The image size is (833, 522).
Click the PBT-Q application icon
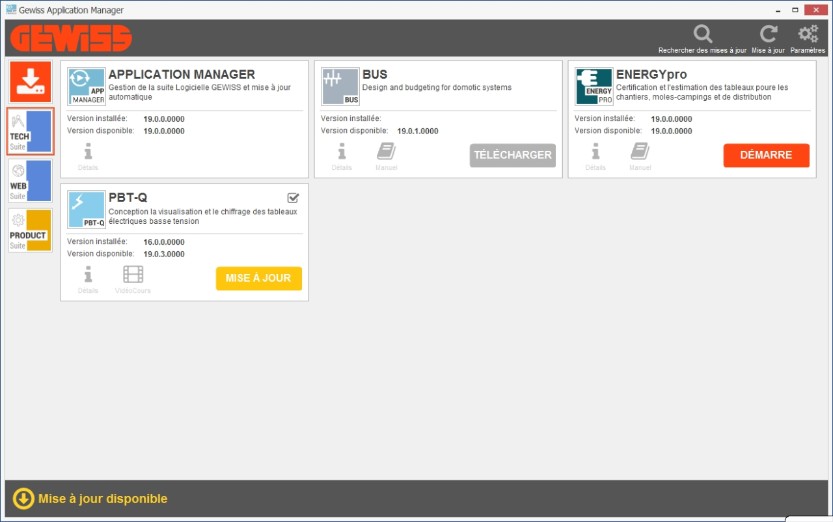pyautogui.click(x=87, y=210)
